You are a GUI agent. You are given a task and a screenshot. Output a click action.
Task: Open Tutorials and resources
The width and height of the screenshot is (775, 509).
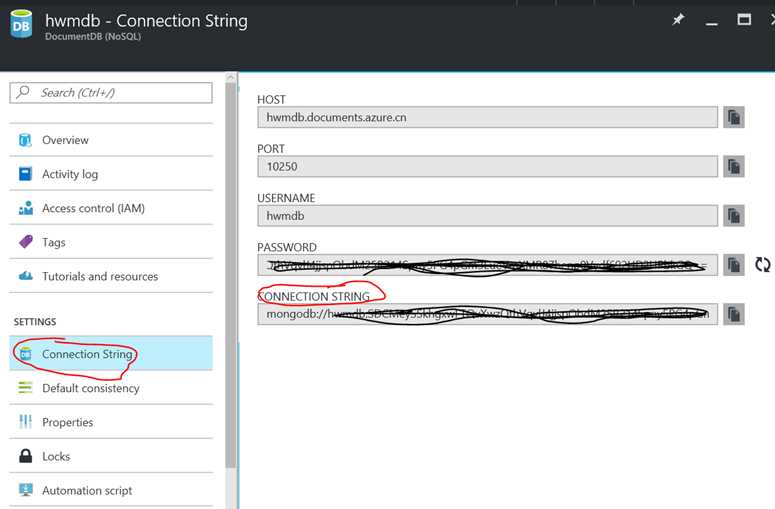click(111, 276)
